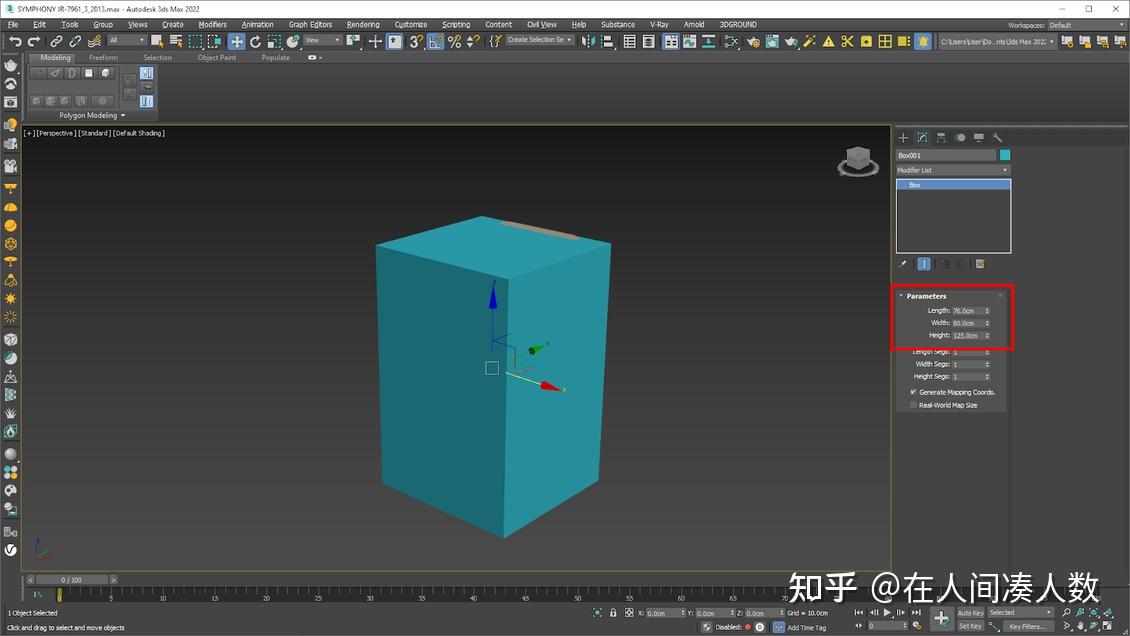The width and height of the screenshot is (1130, 636).
Task: Open the Curve Editor
Action: click(x=690, y=42)
